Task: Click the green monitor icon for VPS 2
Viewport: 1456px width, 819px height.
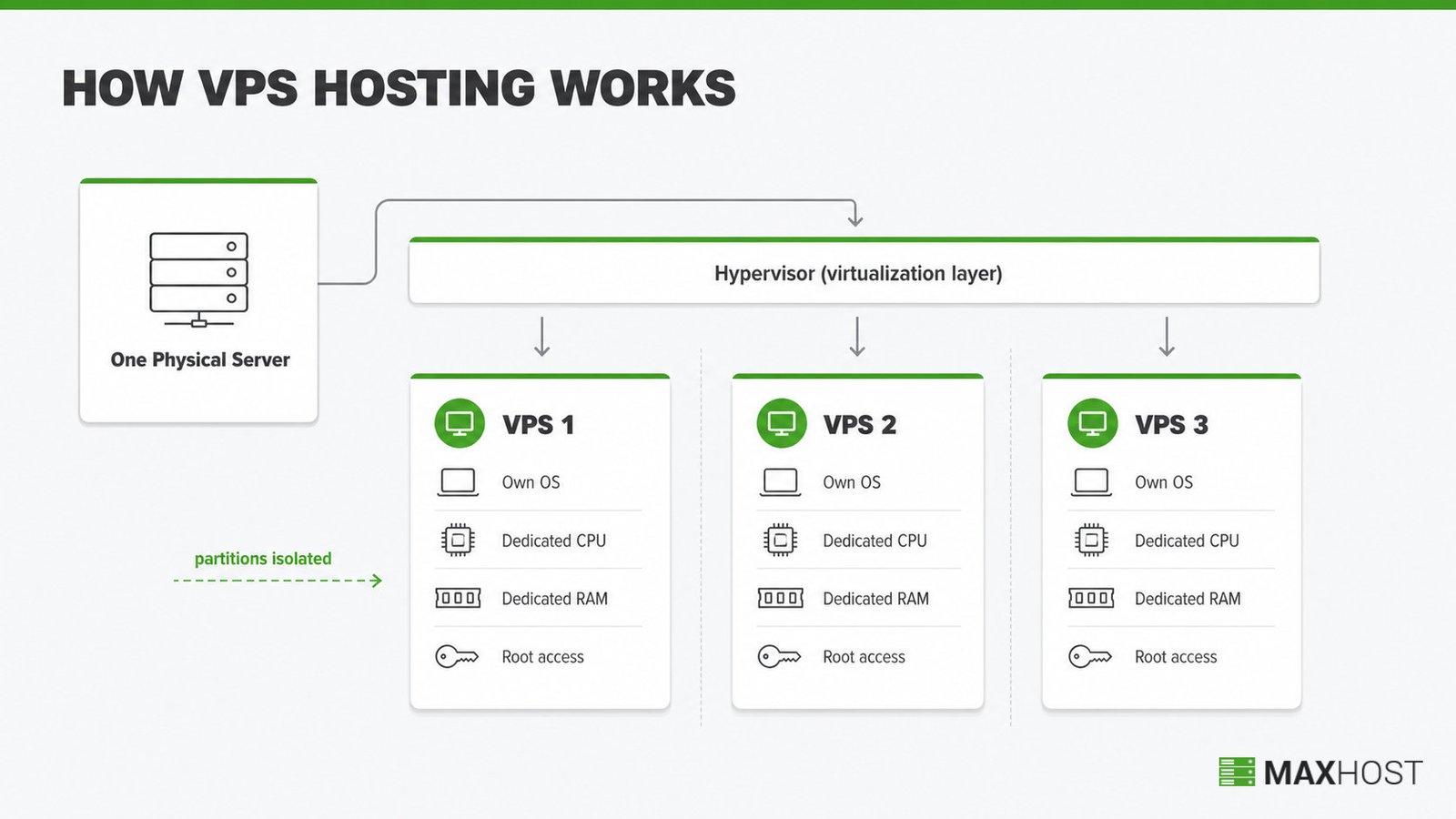Action: (x=782, y=423)
